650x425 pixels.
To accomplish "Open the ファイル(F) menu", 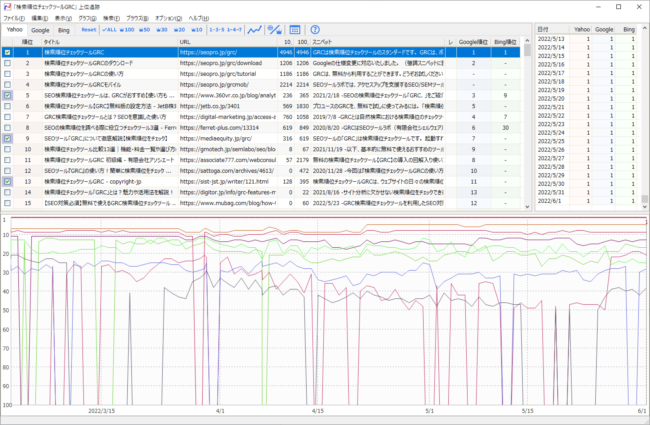I will pyautogui.click(x=15, y=18).
